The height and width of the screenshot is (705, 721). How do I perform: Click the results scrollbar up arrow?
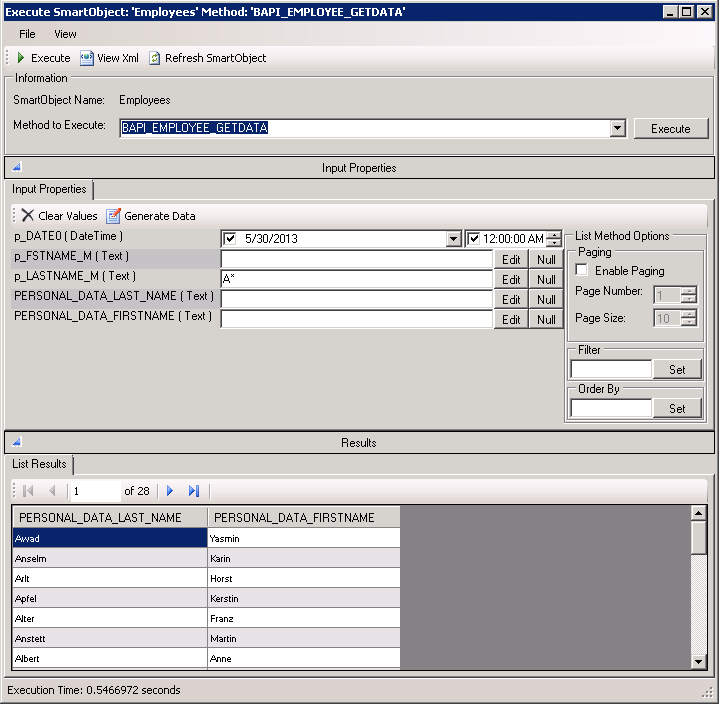[698, 513]
